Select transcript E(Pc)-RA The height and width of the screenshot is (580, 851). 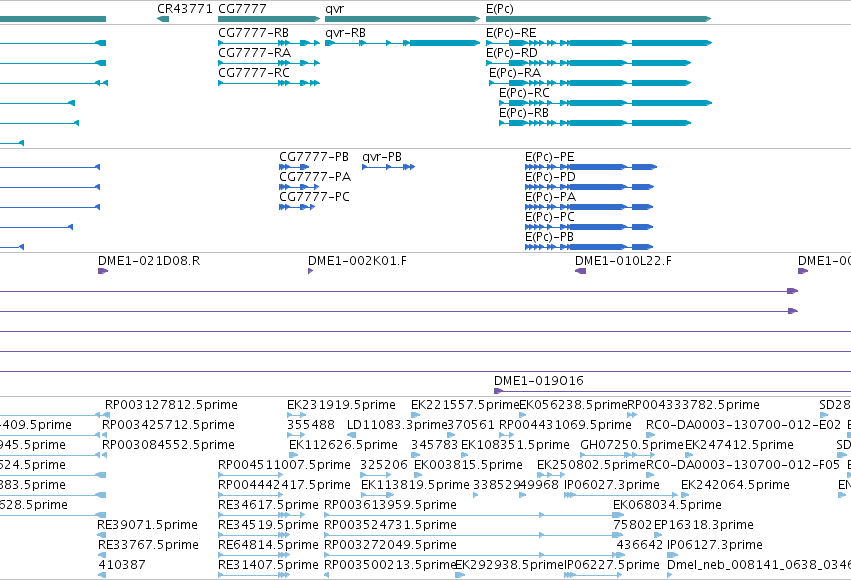click(590, 83)
